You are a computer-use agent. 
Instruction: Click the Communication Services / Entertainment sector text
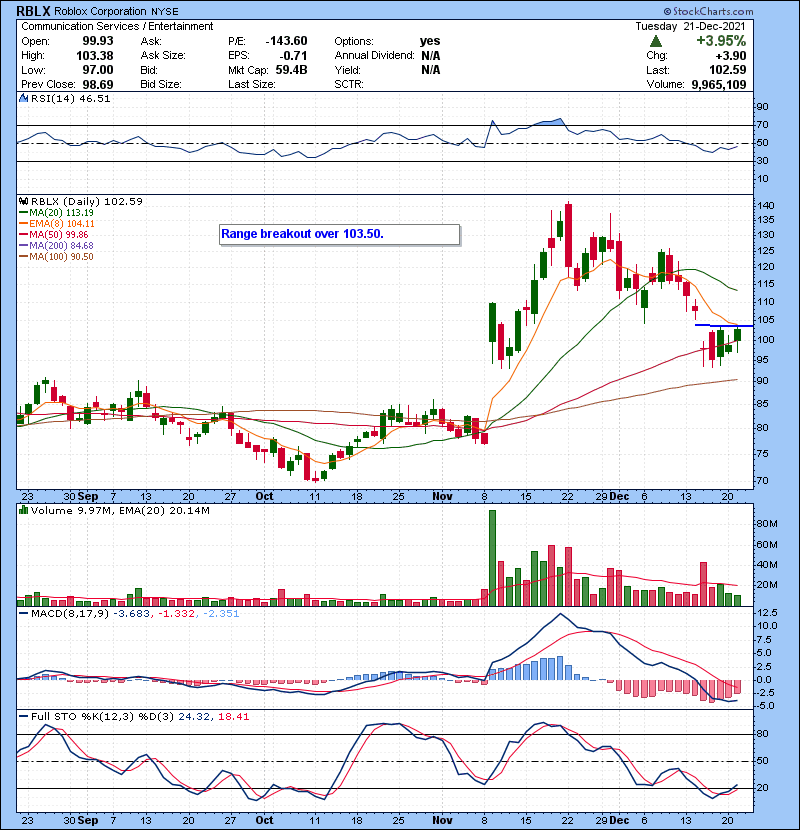(x=117, y=26)
